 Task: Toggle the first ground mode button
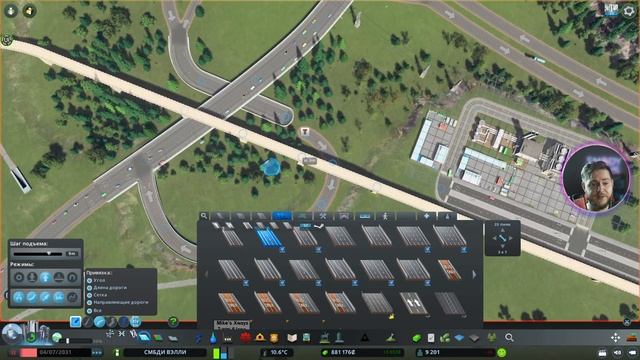19,278
